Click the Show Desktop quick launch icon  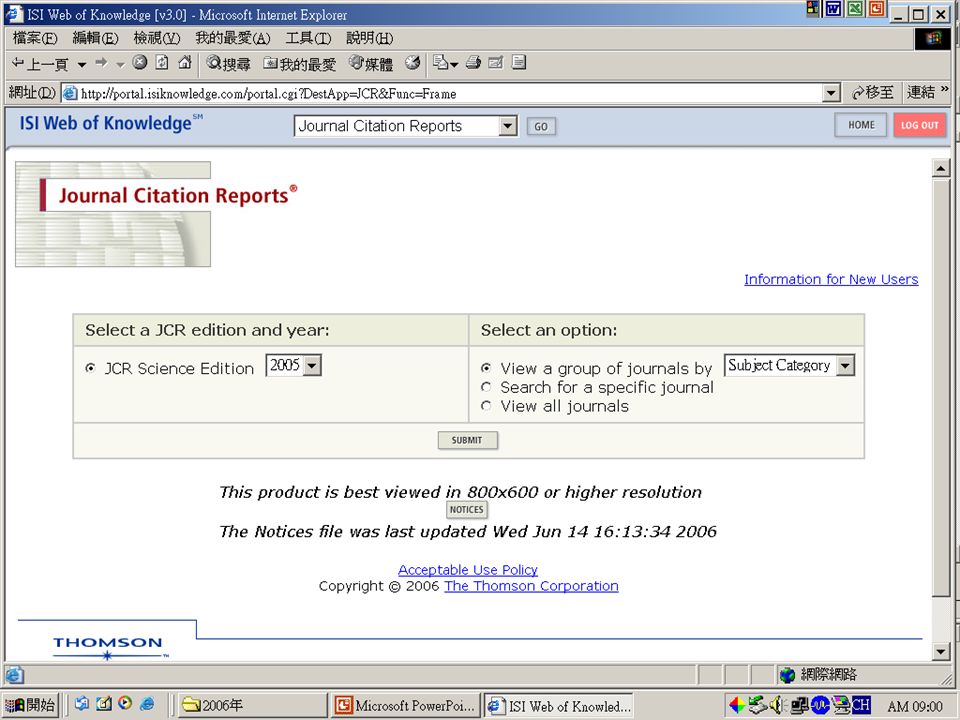pos(104,703)
